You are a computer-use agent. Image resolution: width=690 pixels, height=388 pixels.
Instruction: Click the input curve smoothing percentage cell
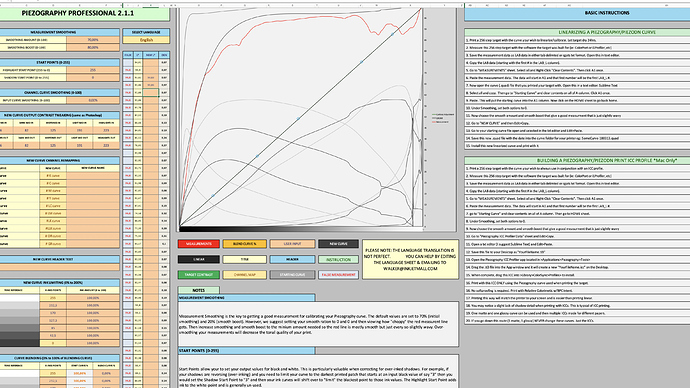[x=93, y=100]
